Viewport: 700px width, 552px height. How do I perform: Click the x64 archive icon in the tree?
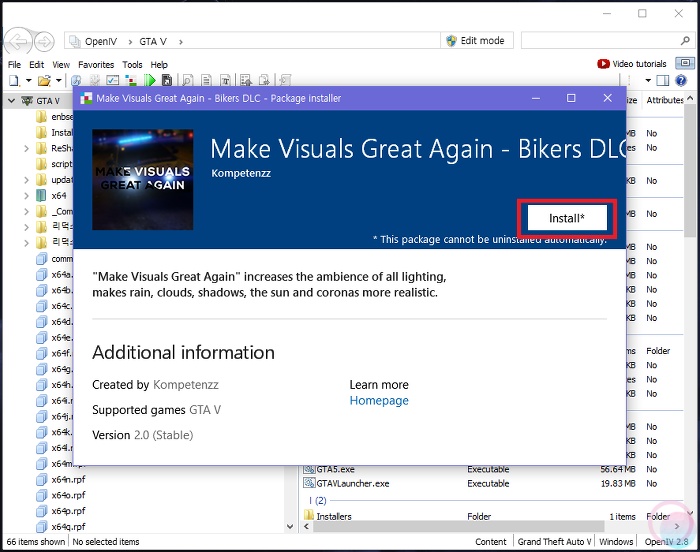[41, 196]
